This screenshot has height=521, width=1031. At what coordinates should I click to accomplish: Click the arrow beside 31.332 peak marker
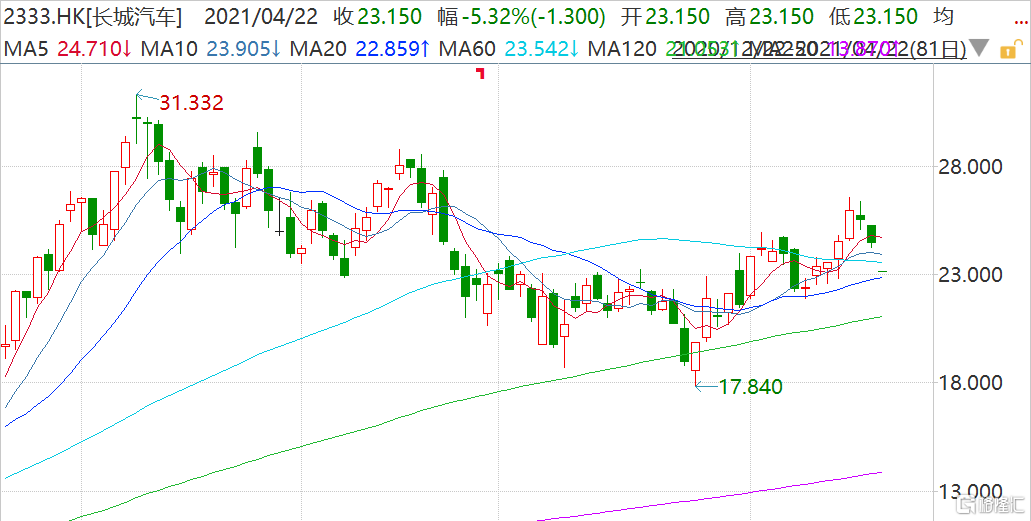[147, 98]
